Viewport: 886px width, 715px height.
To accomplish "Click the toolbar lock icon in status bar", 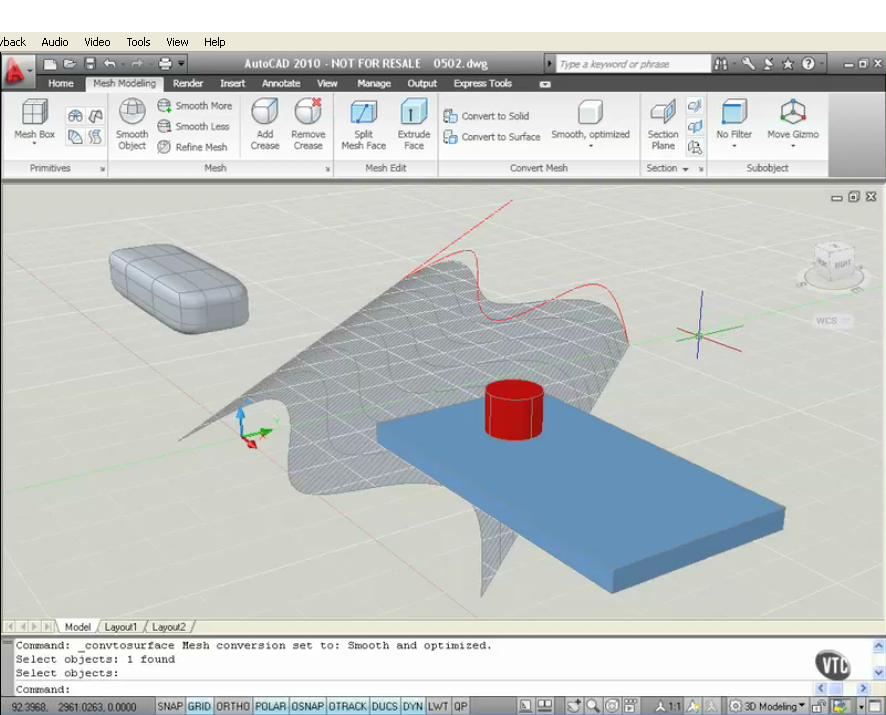I will (818, 707).
